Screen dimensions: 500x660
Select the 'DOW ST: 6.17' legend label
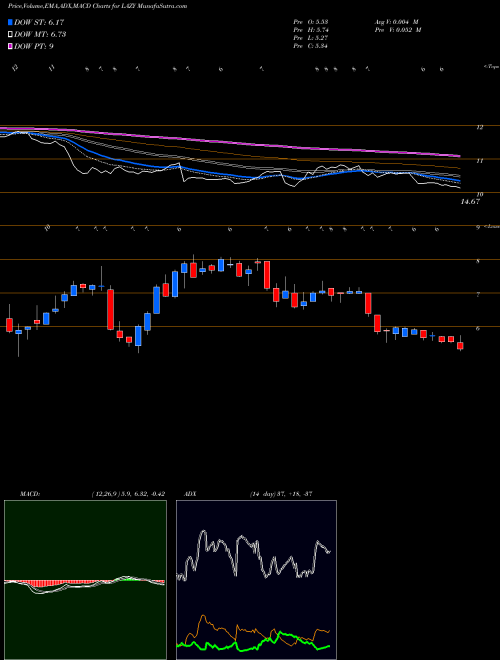39,23
